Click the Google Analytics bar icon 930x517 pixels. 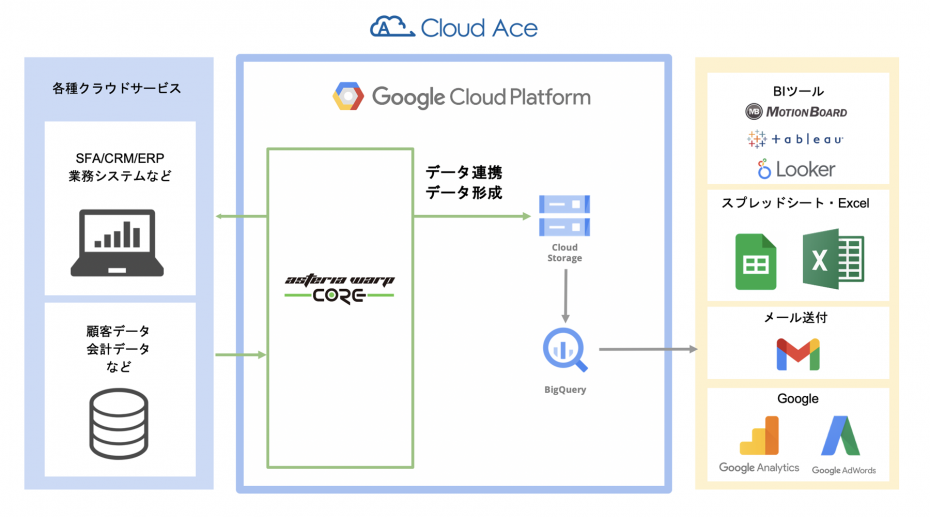tap(759, 436)
